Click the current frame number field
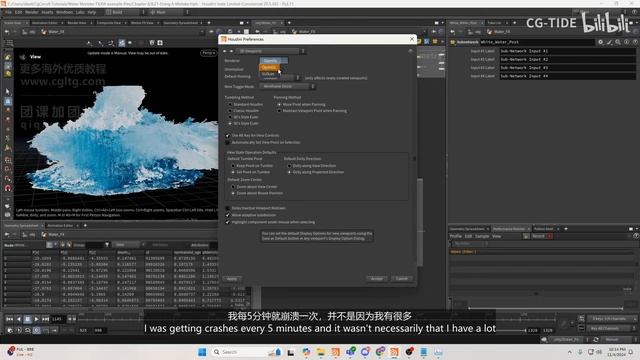Screen dimensions: 640x360 click(x=57, y=319)
